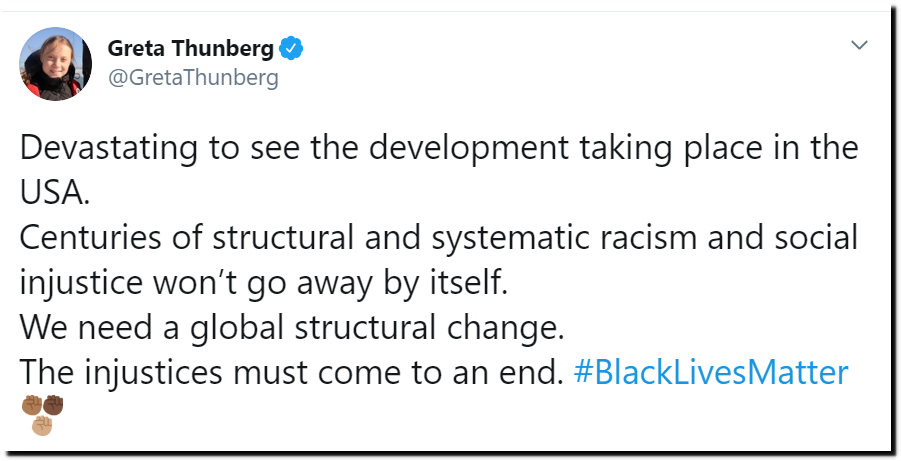Open the #BlackLivesMatter hashtag link

click(x=711, y=372)
